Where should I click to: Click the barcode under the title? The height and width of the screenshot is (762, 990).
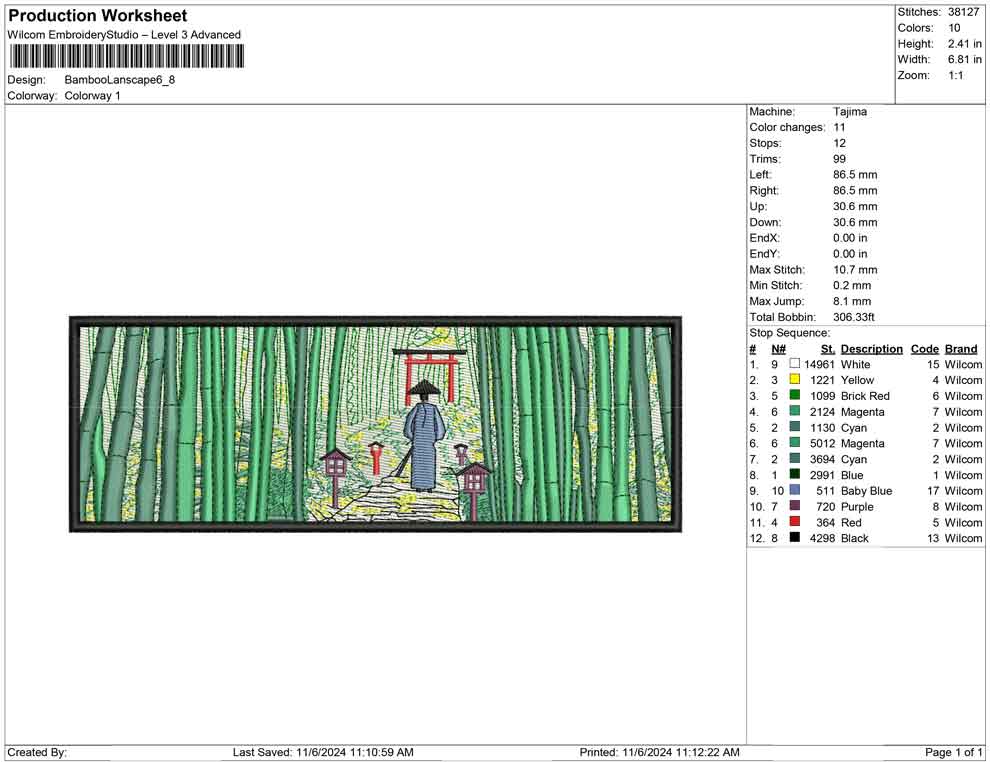[x=126, y=56]
